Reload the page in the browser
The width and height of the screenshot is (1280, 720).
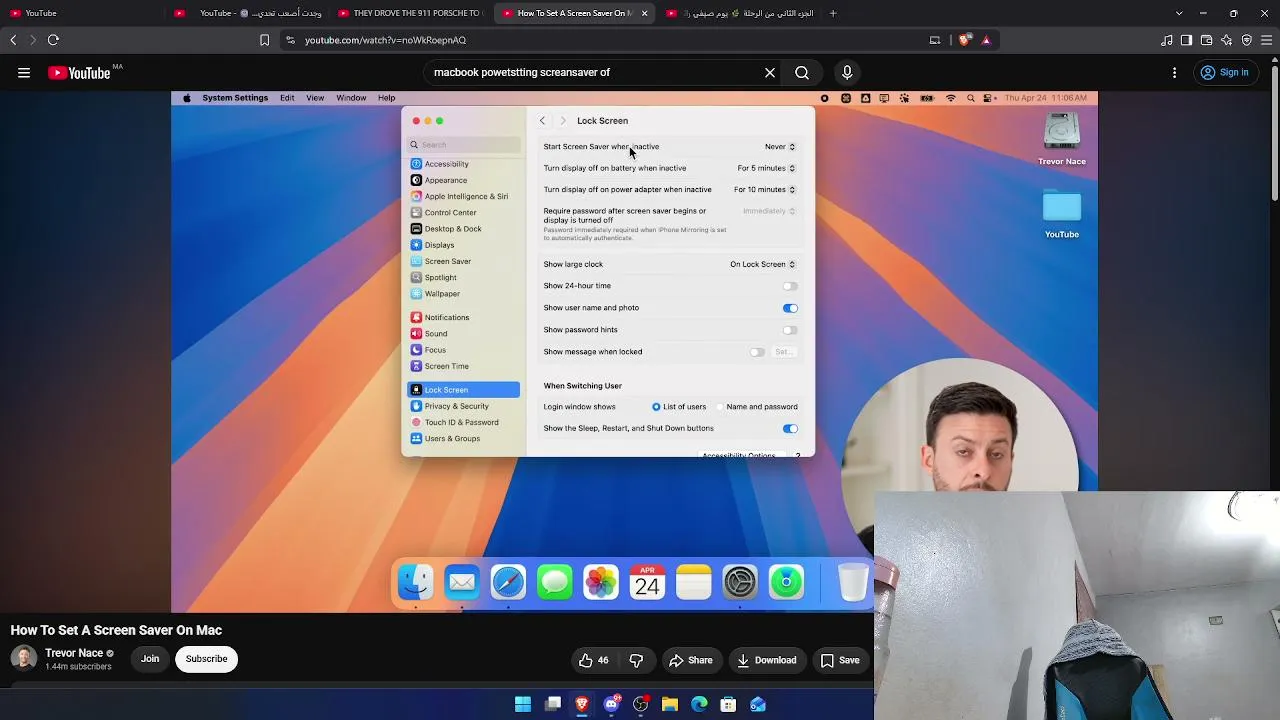pos(53,40)
